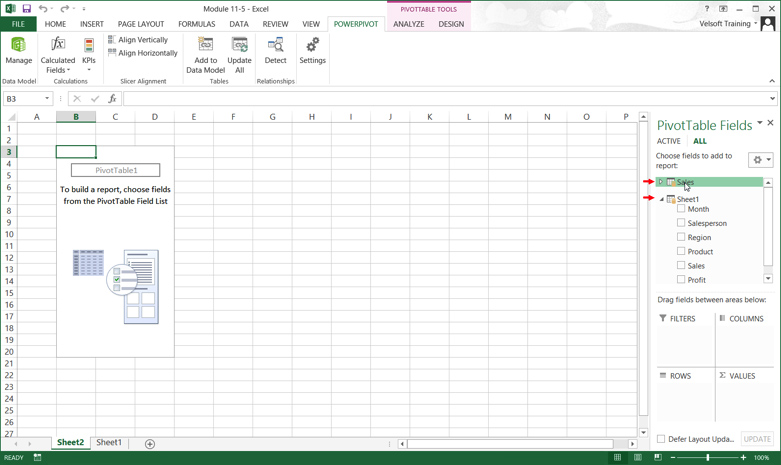Click Align Vertically slicer option
This screenshot has width=781, height=465.
click(138, 40)
